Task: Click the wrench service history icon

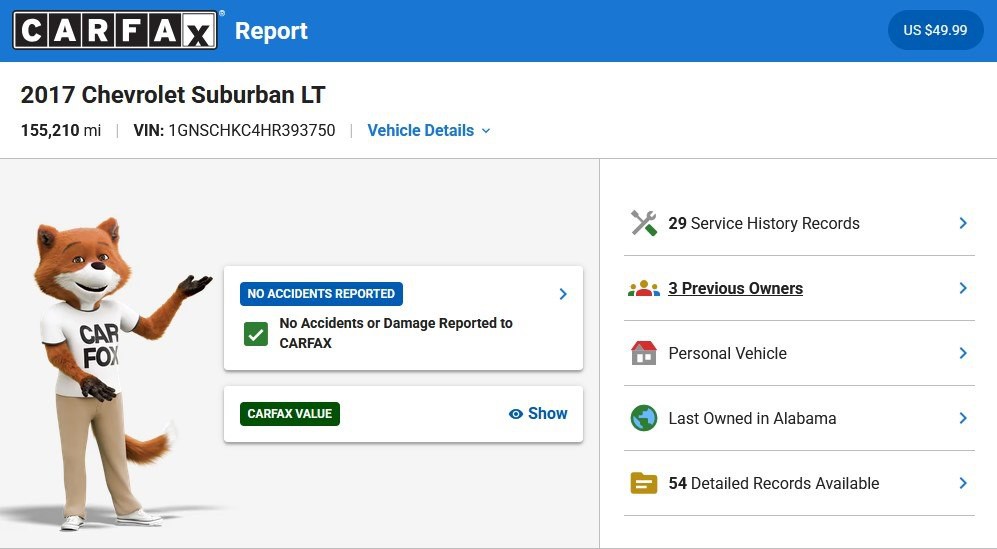Action: pyautogui.click(x=643, y=223)
